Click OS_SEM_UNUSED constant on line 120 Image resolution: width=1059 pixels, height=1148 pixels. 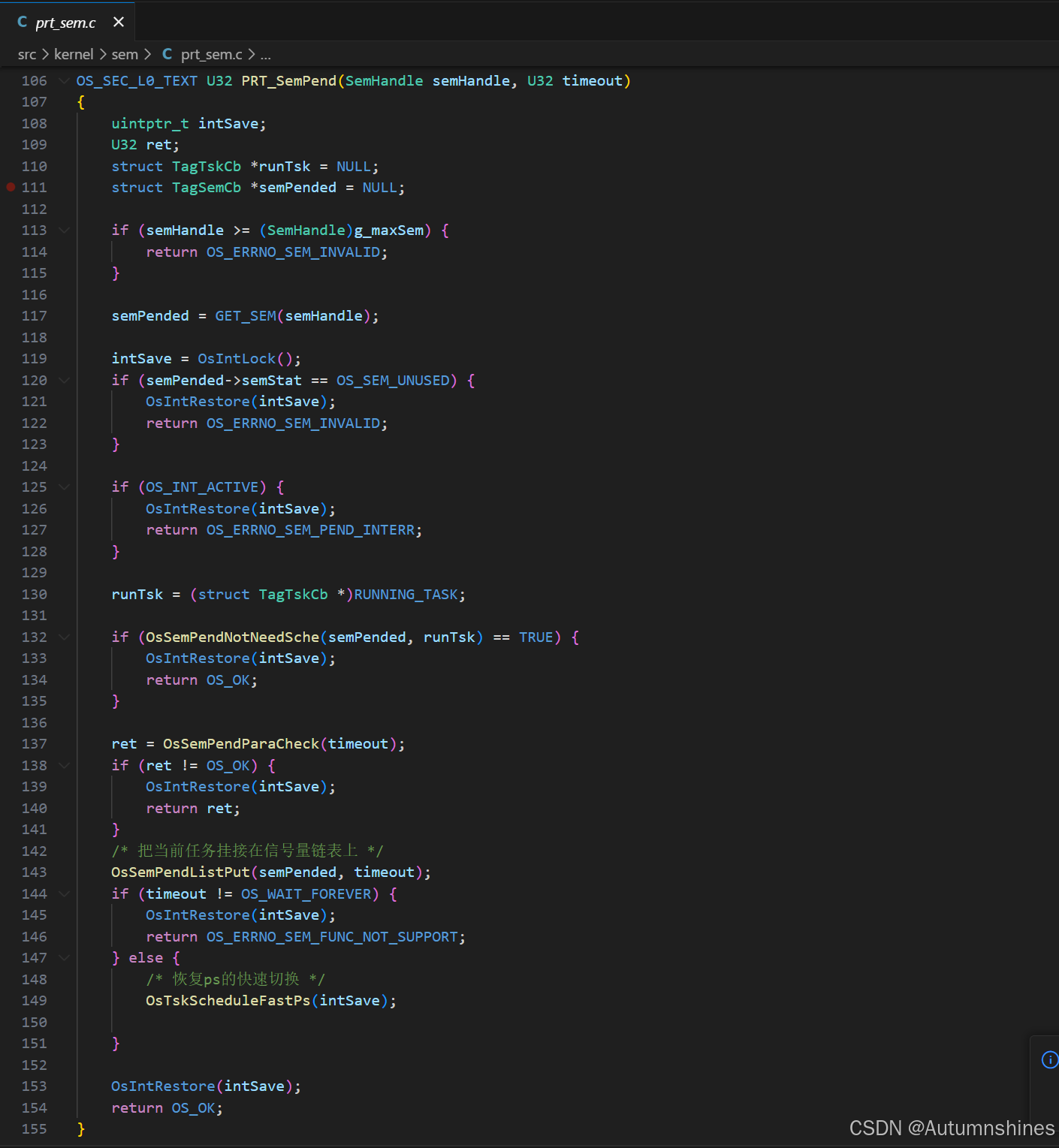[393, 380]
